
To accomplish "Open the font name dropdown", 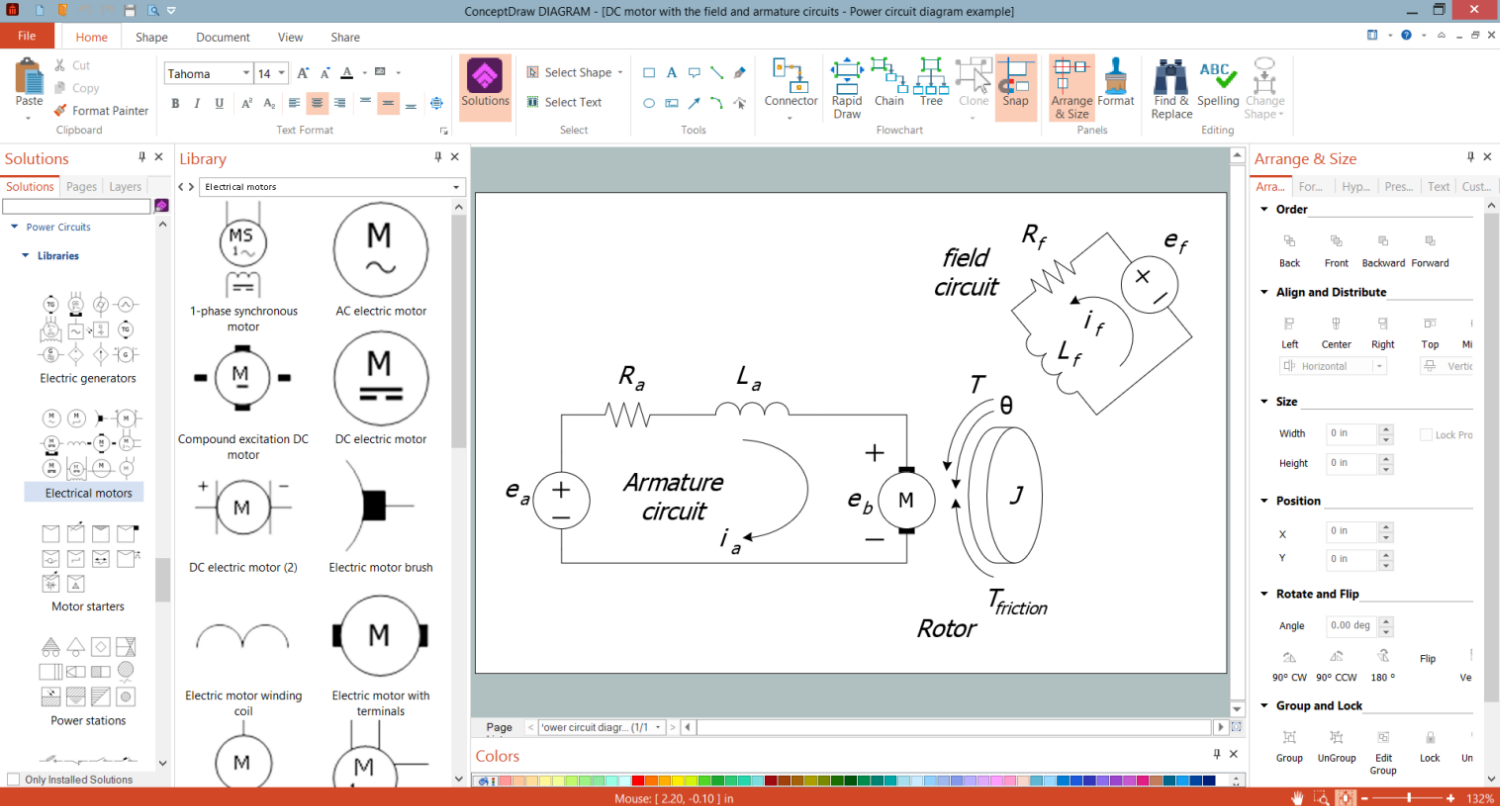I will pos(245,74).
